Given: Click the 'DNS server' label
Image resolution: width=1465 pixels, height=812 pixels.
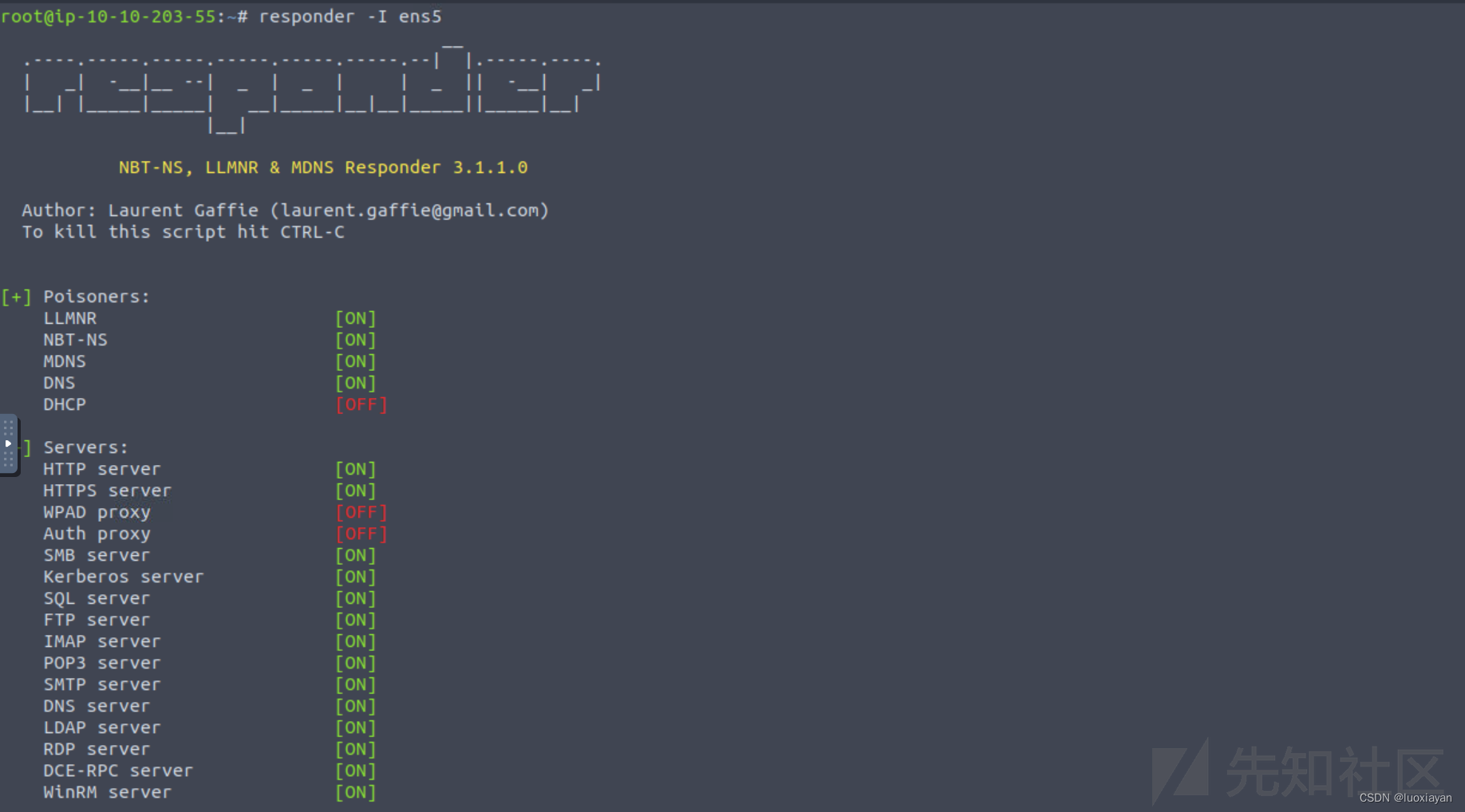Looking at the screenshot, I should [97, 706].
